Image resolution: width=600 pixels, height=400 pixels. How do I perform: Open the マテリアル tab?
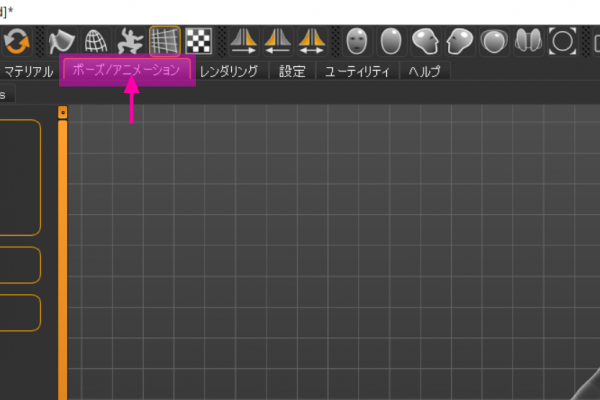pyautogui.click(x=29, y=72)
